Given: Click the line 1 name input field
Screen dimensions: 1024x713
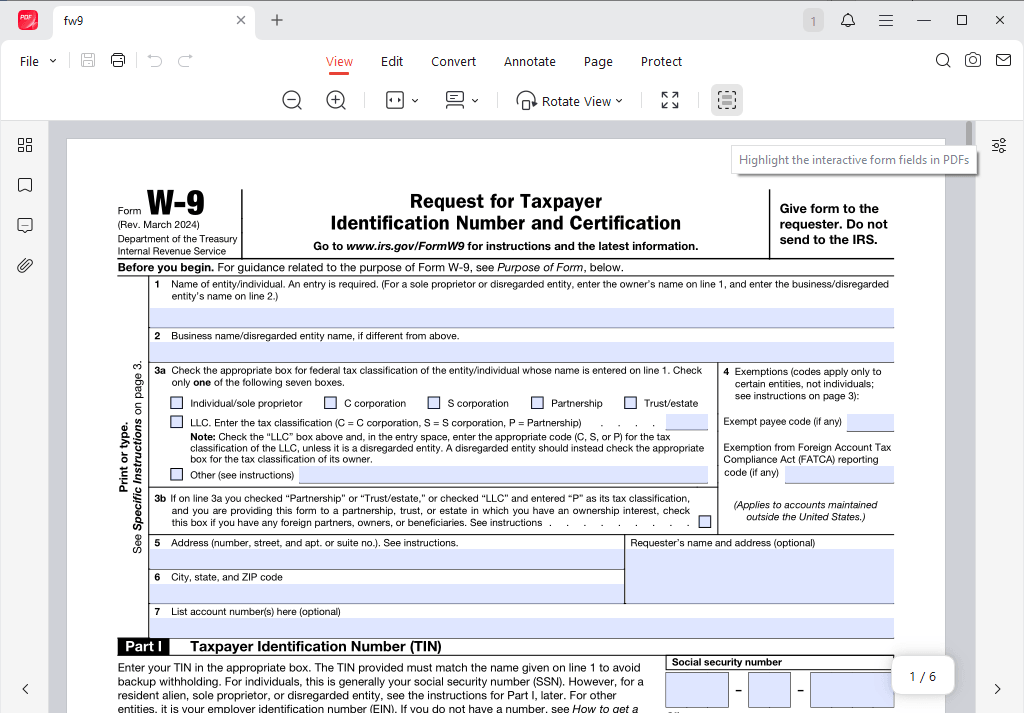Looking at the screenshot, I should tap(521, 318).
